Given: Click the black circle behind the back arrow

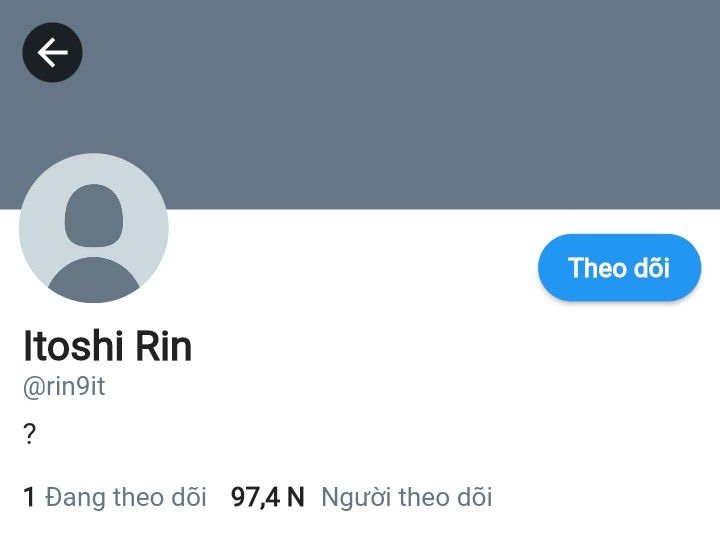Looking at the screenshot, I should 52,52.
